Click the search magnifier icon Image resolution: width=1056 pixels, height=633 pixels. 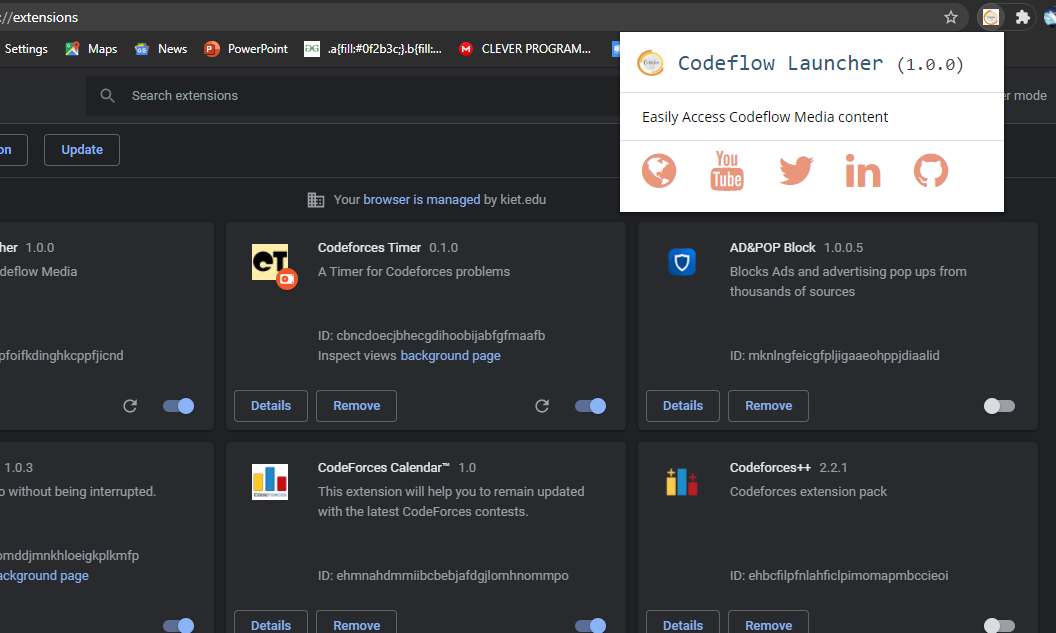(x=108, y=96)
